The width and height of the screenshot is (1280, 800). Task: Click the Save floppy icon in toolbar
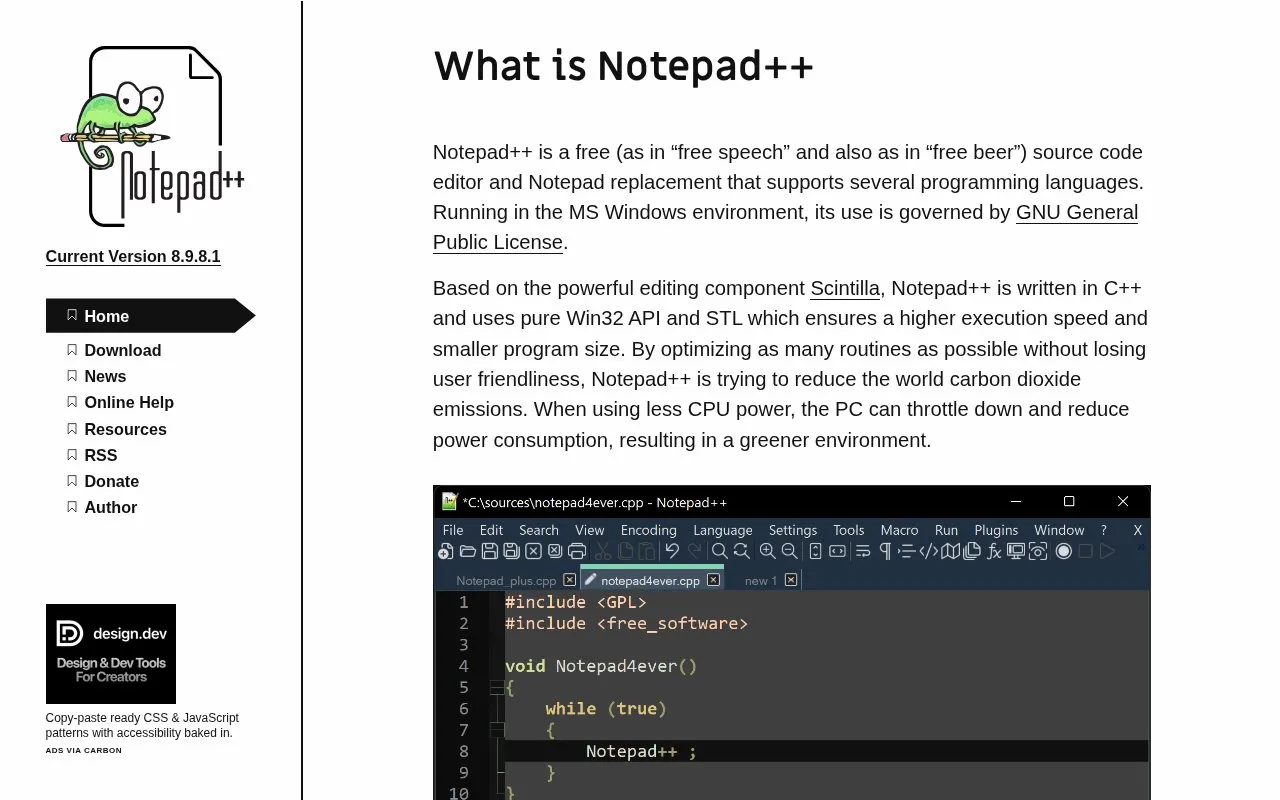(490, 551)
